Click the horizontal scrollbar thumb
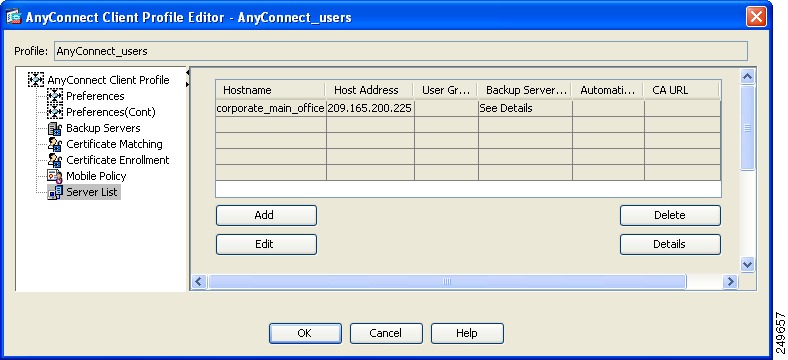788x360 pixels. 447,282
